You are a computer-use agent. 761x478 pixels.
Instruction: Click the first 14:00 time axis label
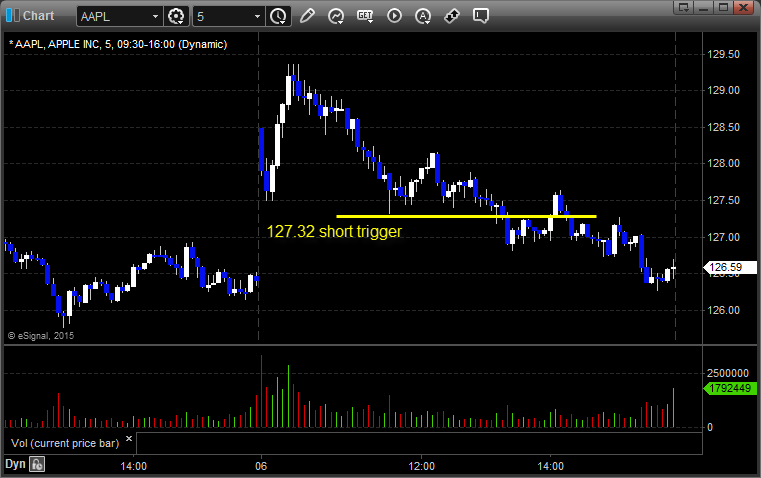tap(133, 466)
